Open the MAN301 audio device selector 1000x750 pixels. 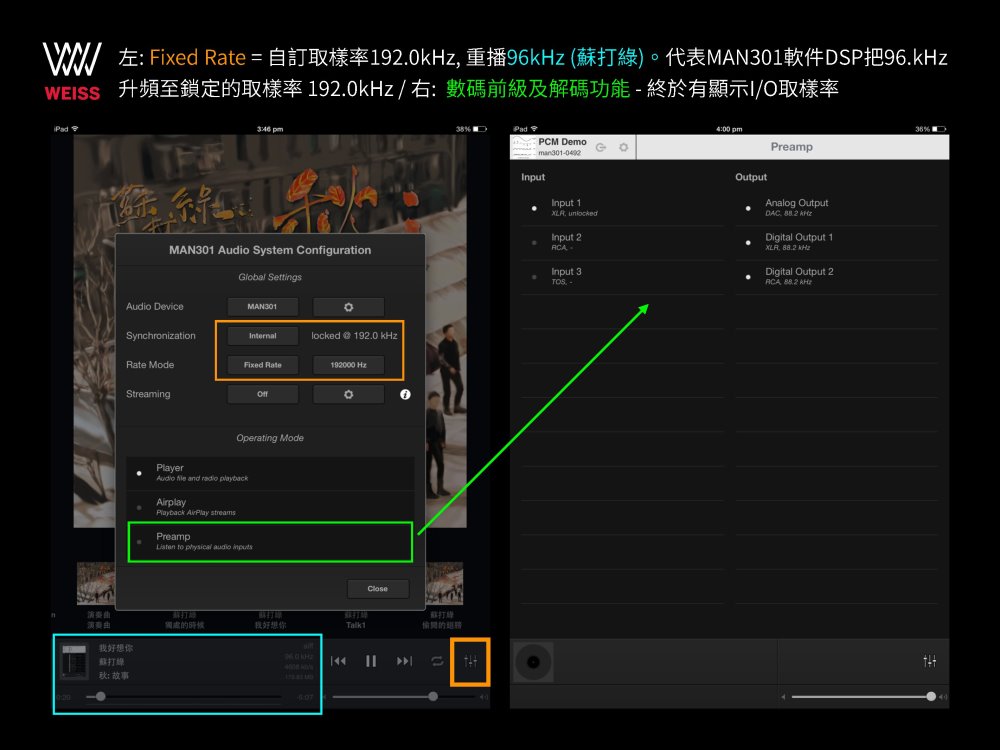(x=262, y=307)
